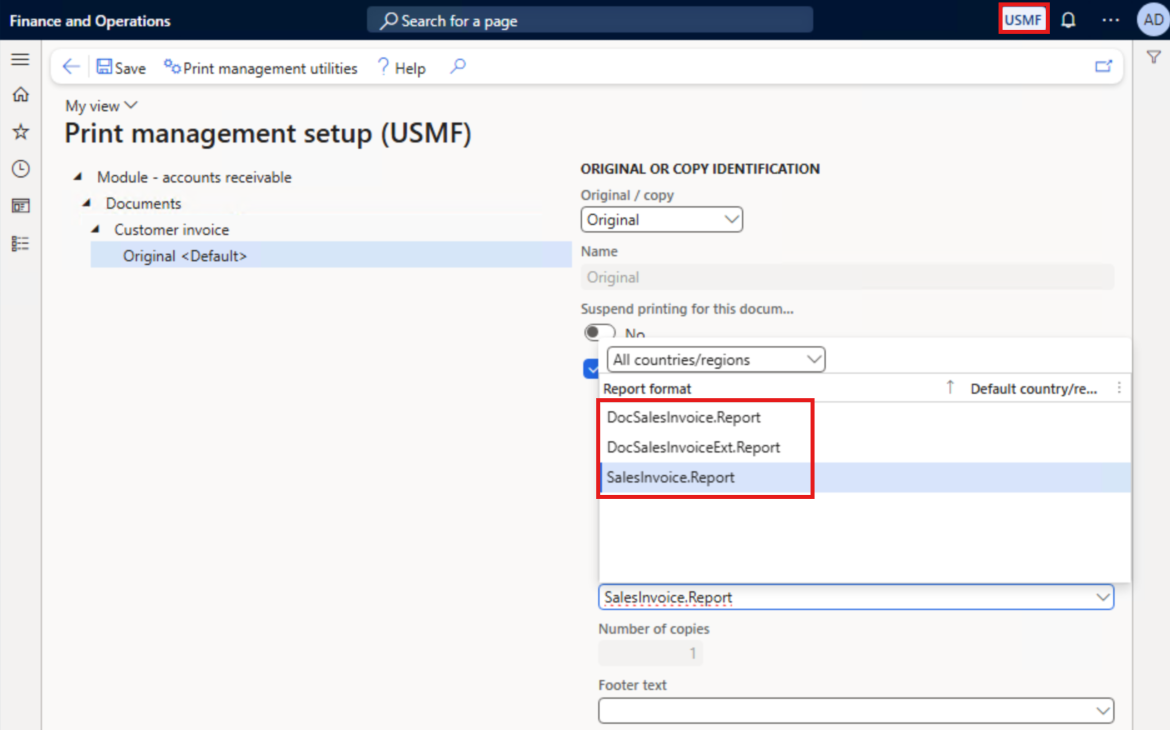Open the Original / copy dropdown

click(661, 220)
